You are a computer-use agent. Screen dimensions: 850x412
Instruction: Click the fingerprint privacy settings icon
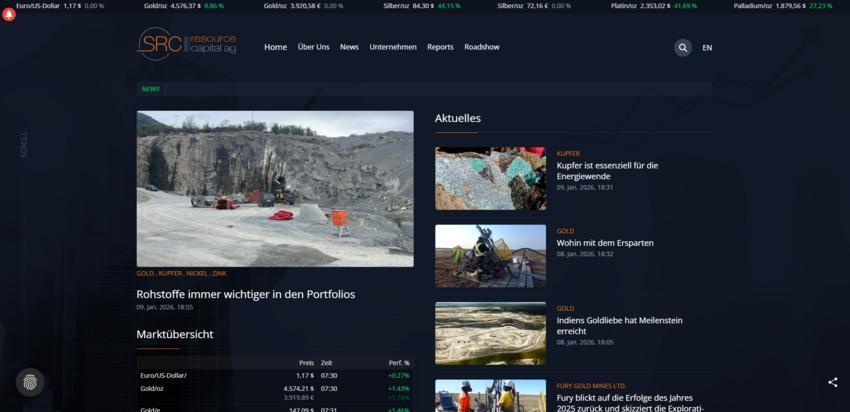tap(30, 382)
